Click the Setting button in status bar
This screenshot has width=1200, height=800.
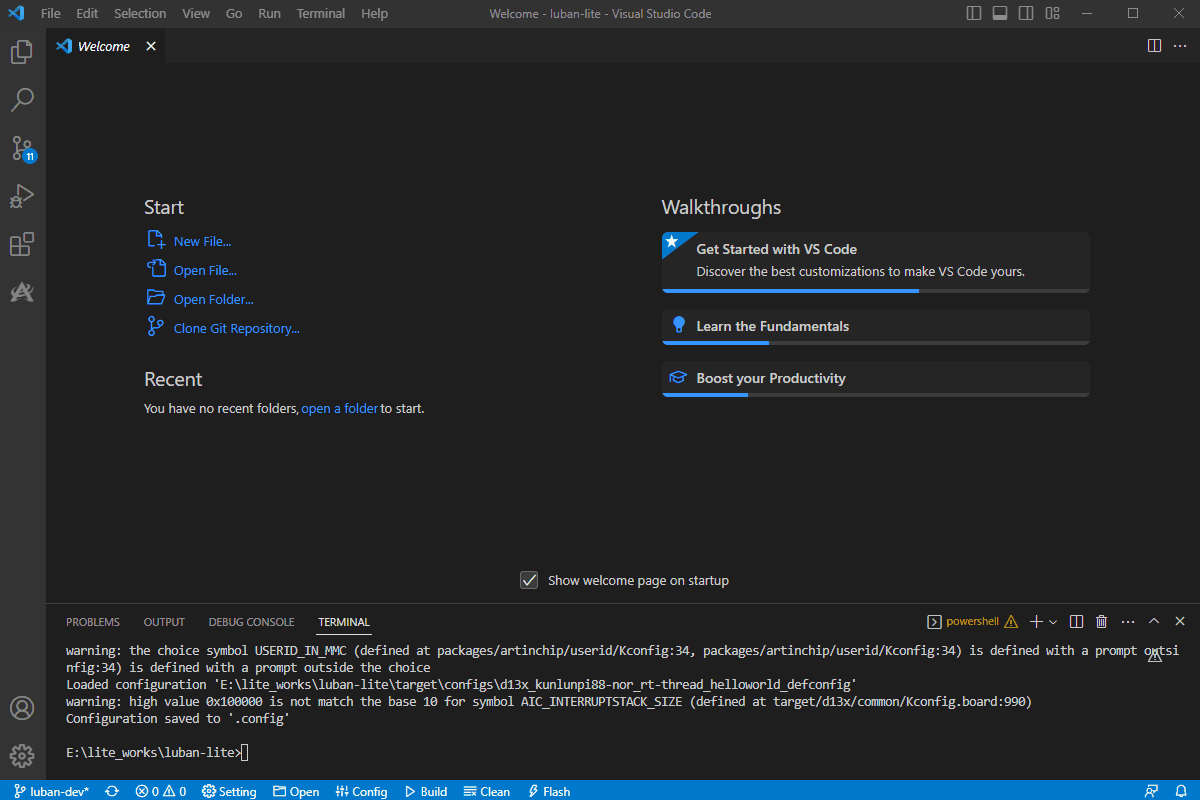pyautogui.click(x=229, y=791)
